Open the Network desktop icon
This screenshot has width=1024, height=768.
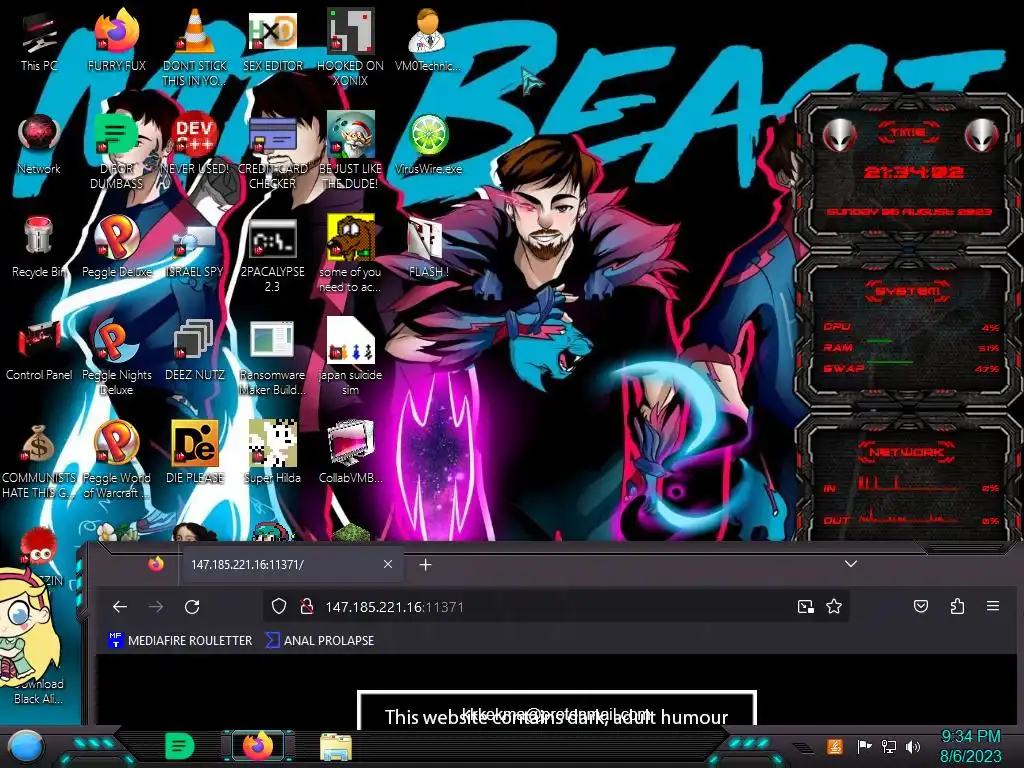click(39, 144)
